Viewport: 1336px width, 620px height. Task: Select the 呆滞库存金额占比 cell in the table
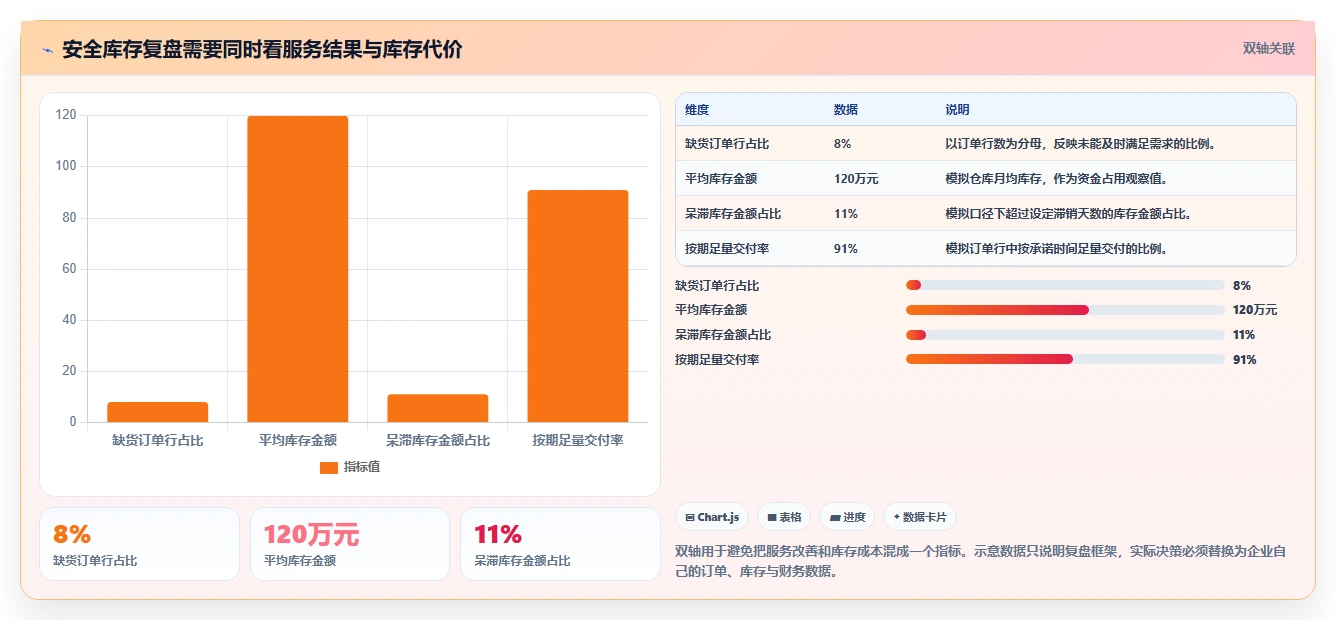point(733,214)
